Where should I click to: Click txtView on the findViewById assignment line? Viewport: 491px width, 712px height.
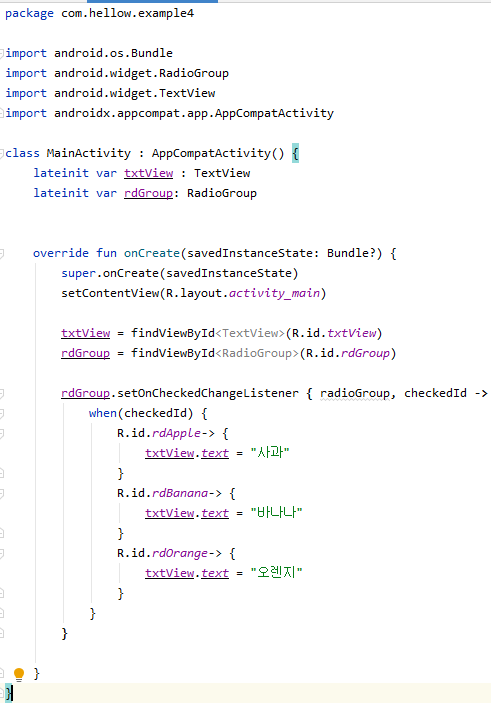[85, 333]
